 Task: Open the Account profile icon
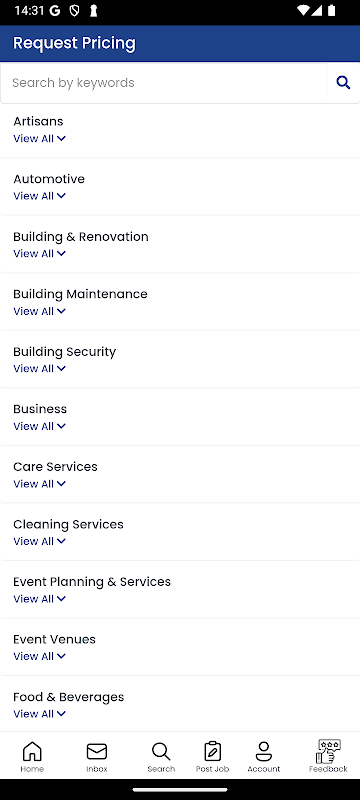point(264,751)
